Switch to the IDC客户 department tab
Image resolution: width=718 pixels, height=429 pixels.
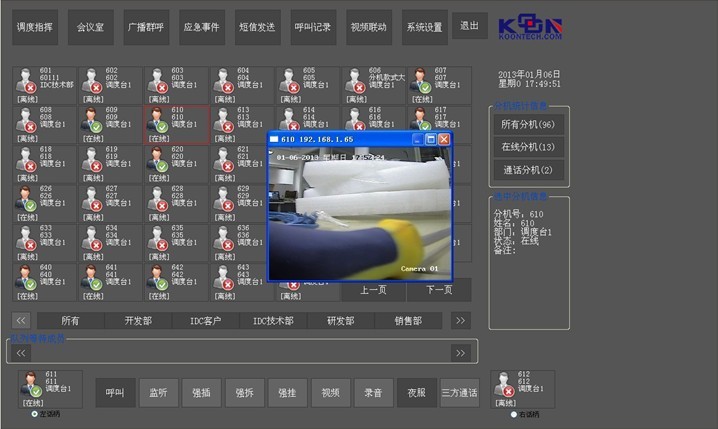[x=205, y=321]
